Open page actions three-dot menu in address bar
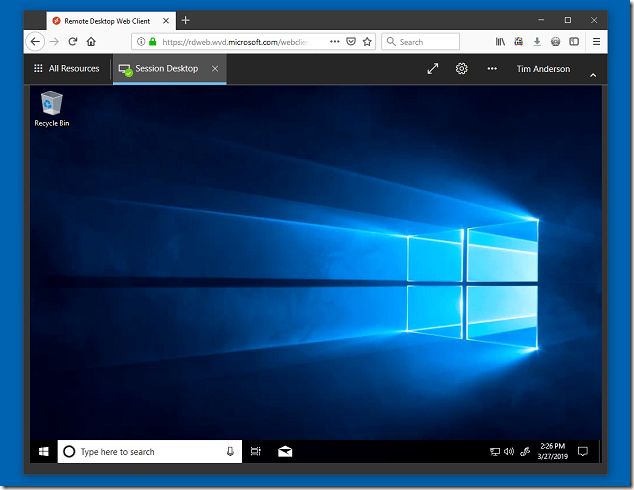 point(335,42)
